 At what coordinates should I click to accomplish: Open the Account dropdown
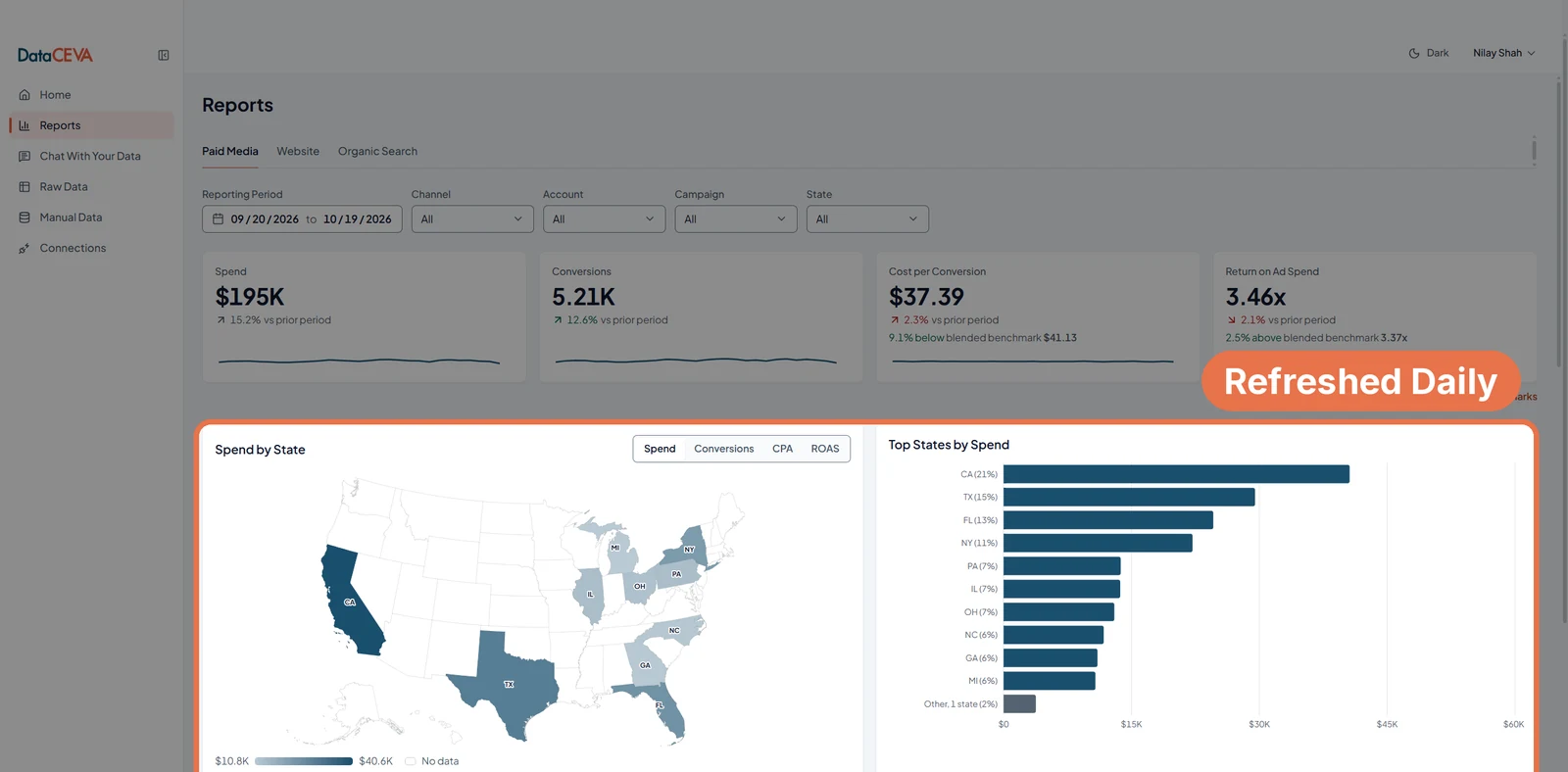(x=604, y=219)
